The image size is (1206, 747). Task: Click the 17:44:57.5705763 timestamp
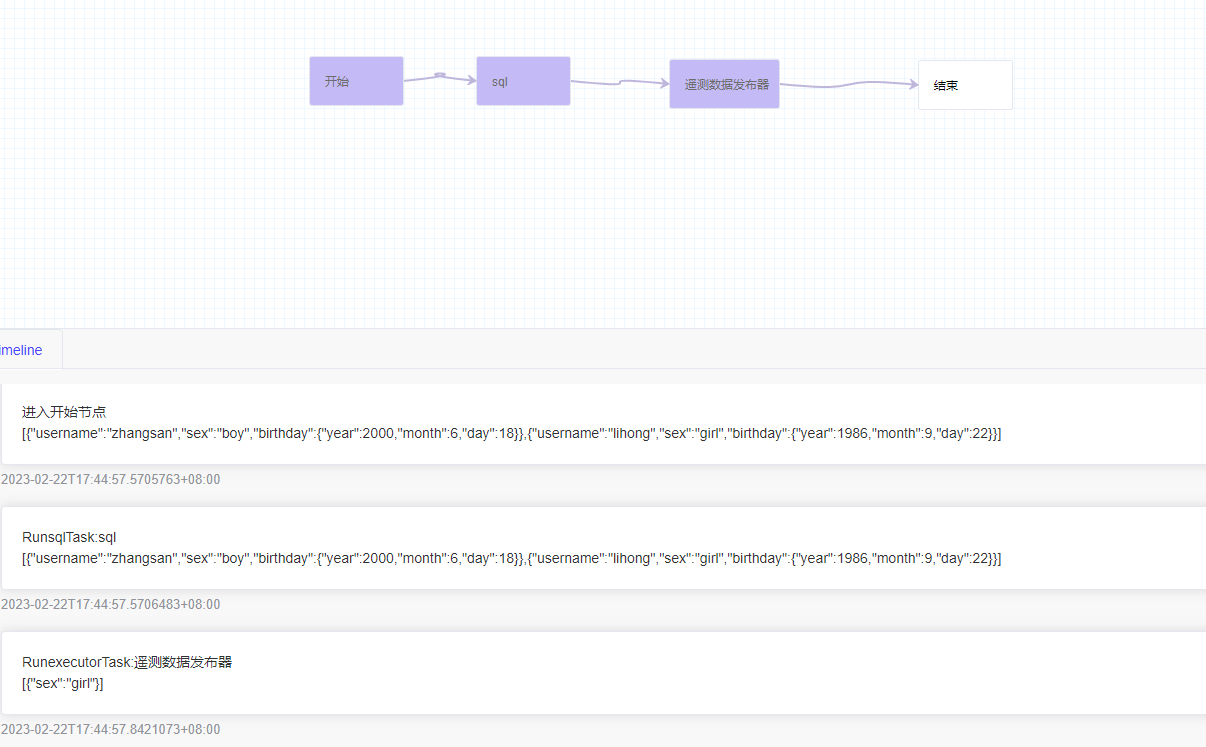click(110, 480)
